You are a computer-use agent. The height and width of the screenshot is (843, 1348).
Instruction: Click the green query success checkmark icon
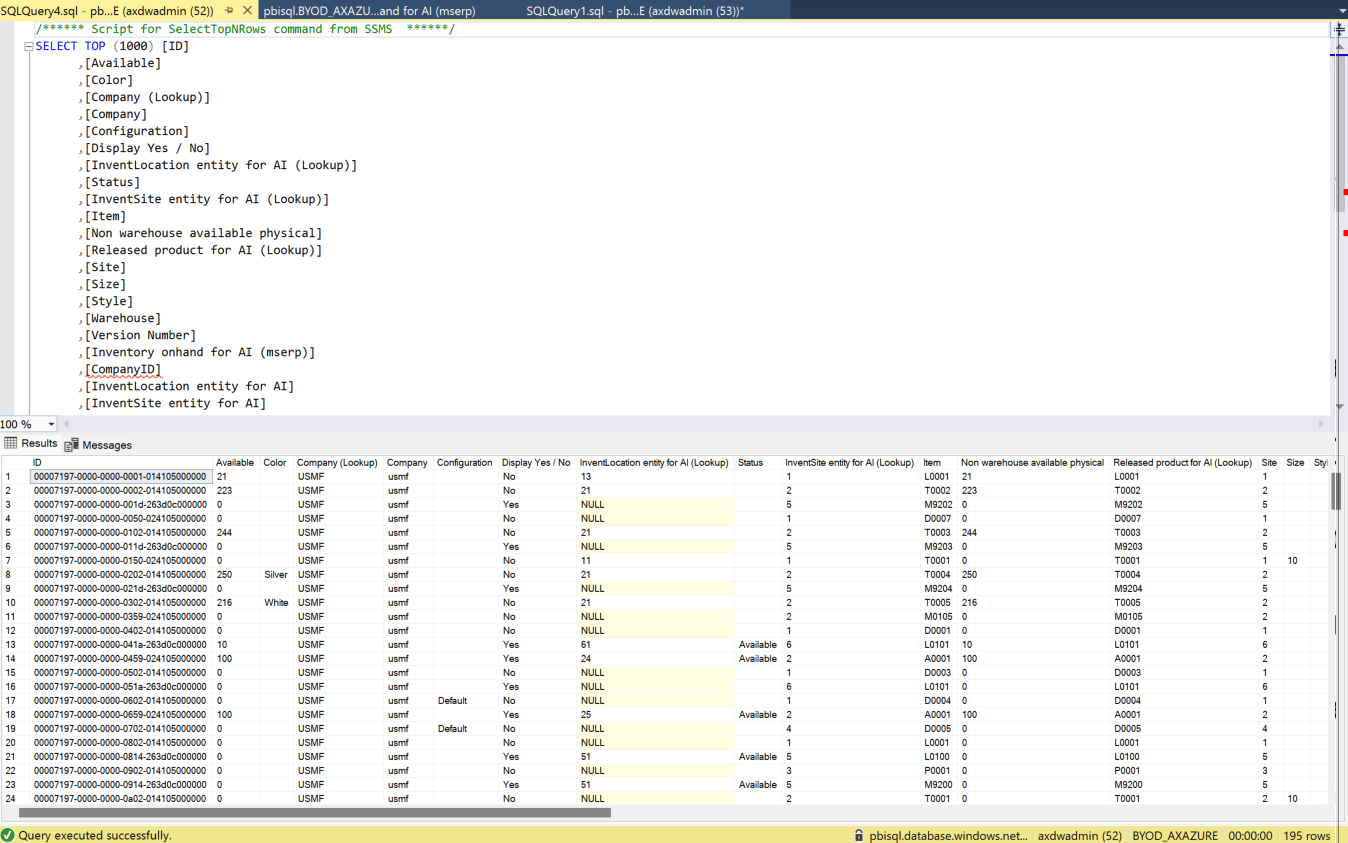click(8, 835)
